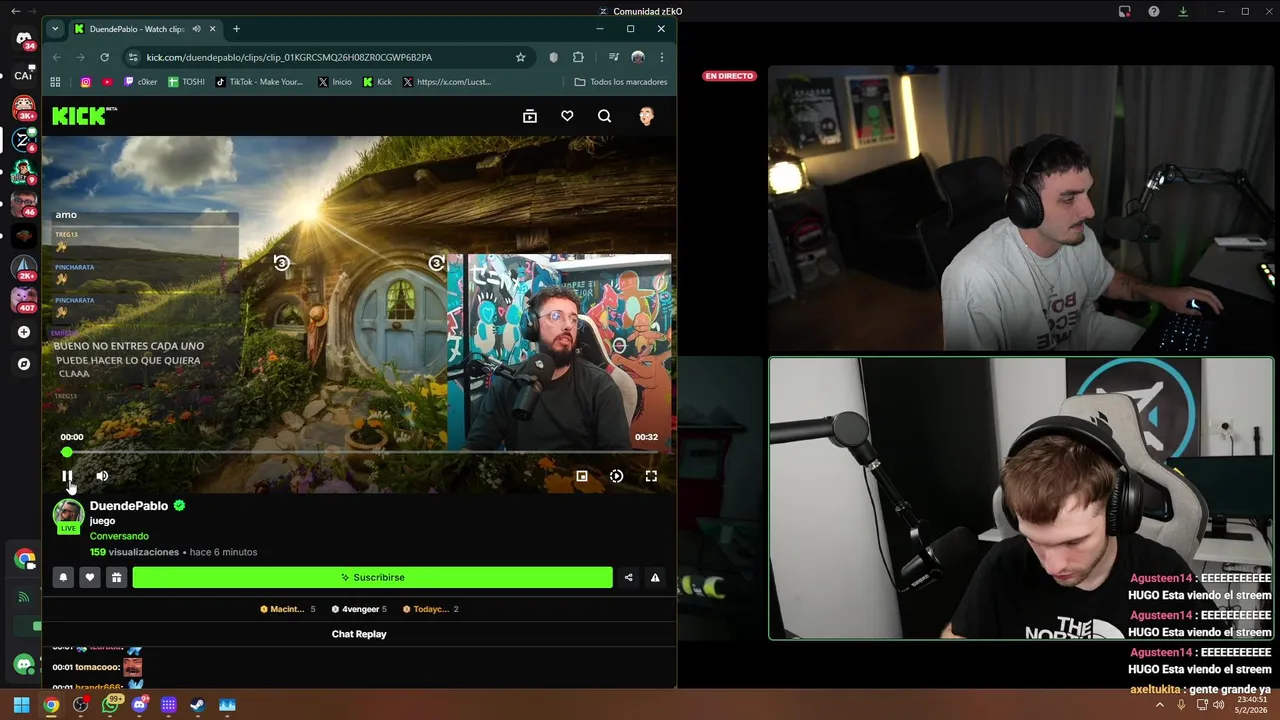Open the Kick browse/clips icon in header

530,116
